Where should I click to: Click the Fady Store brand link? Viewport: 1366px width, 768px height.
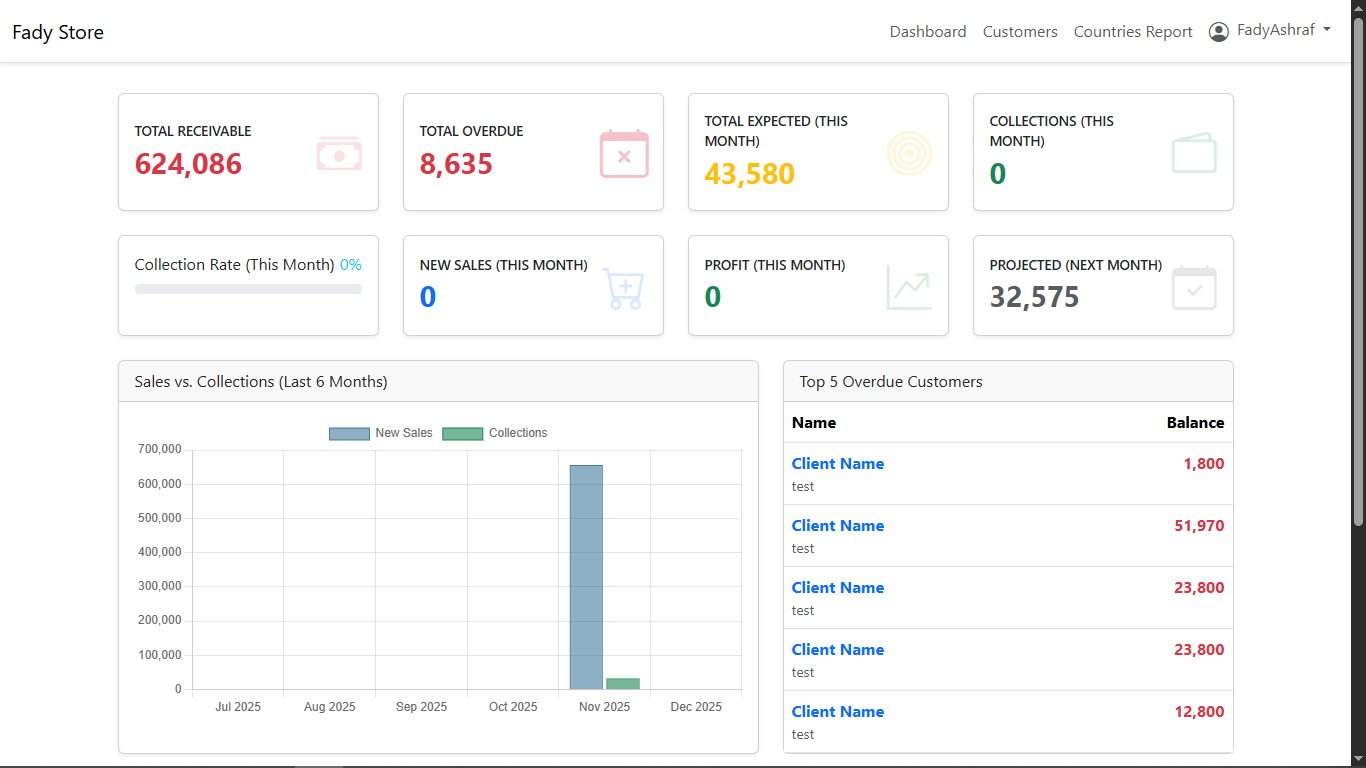click(58, 32)
